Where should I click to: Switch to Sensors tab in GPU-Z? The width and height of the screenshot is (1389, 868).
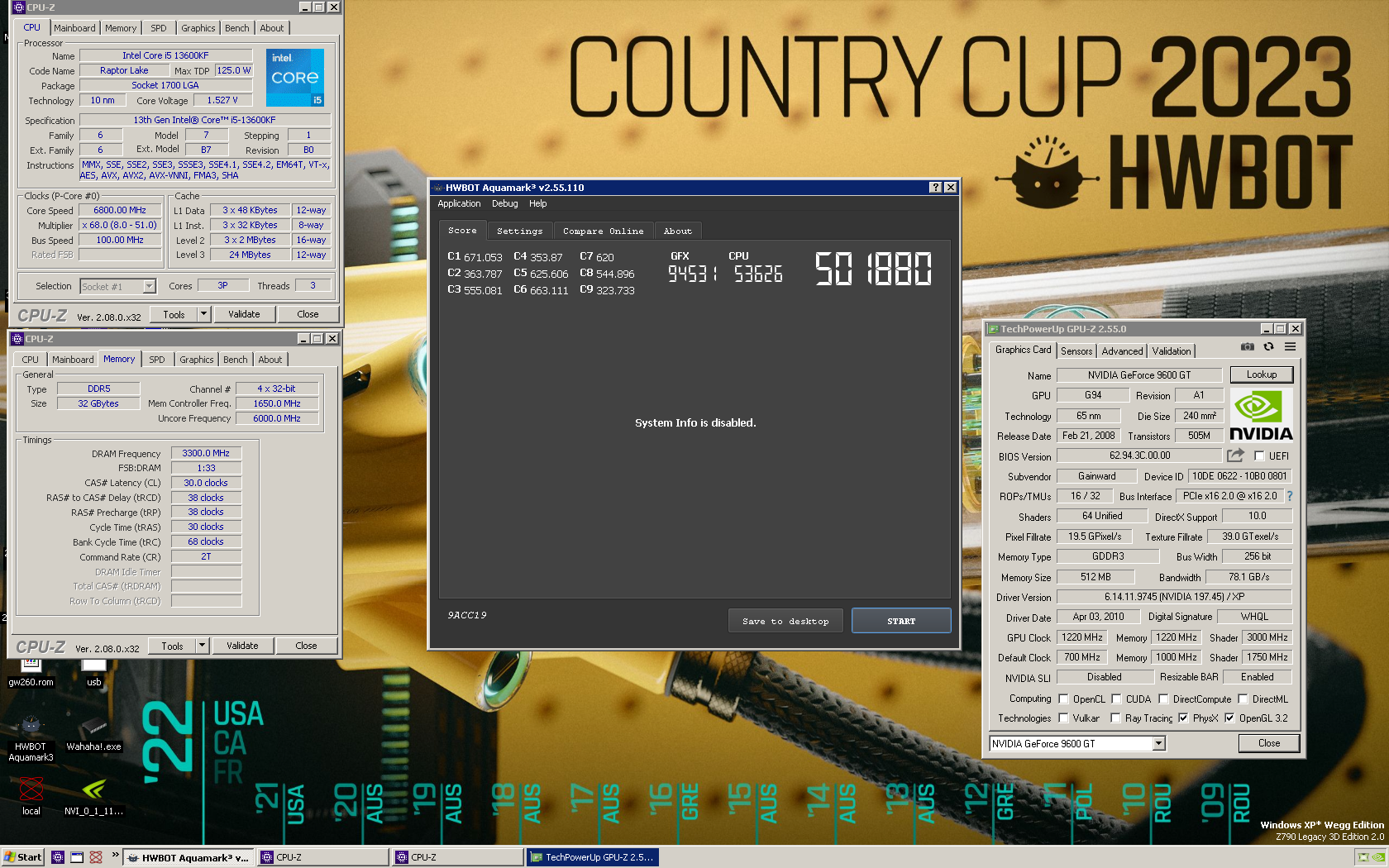point(1076,351)
